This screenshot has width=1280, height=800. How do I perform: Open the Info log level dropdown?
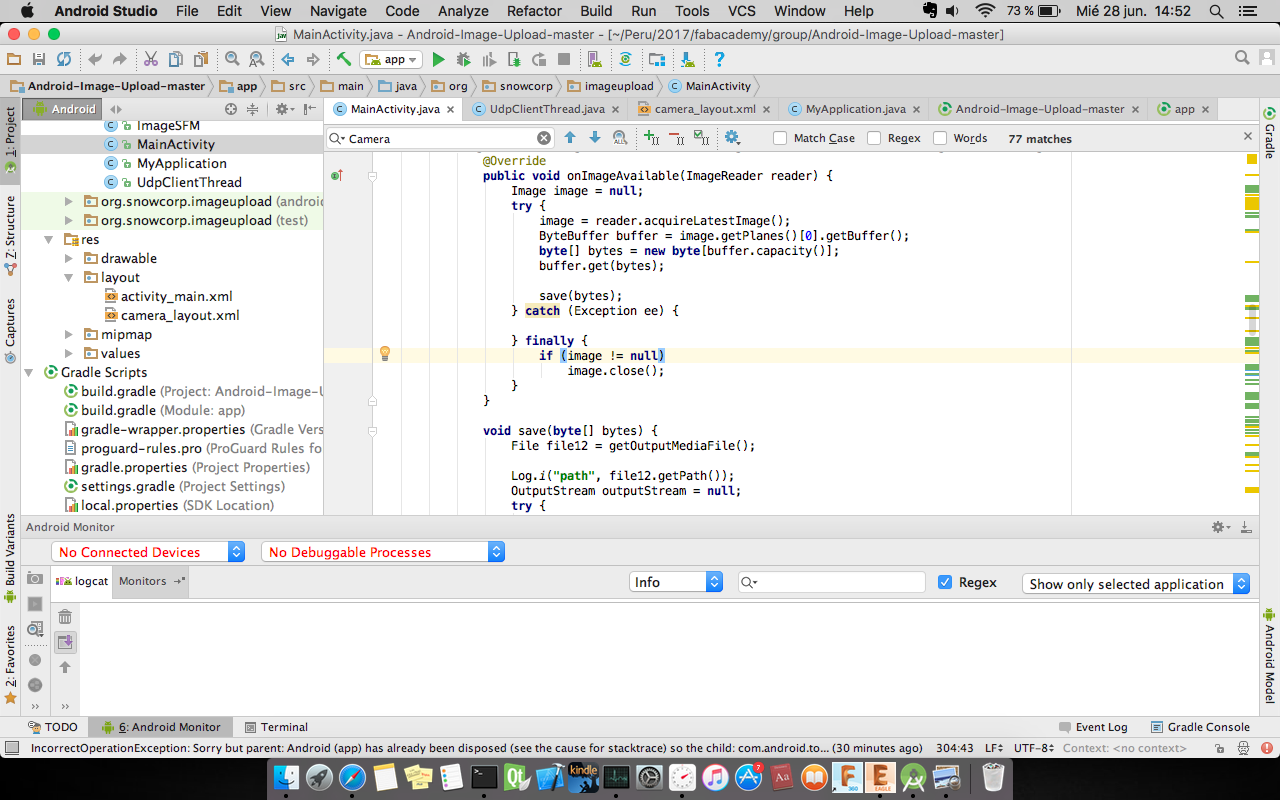(677, 582)
